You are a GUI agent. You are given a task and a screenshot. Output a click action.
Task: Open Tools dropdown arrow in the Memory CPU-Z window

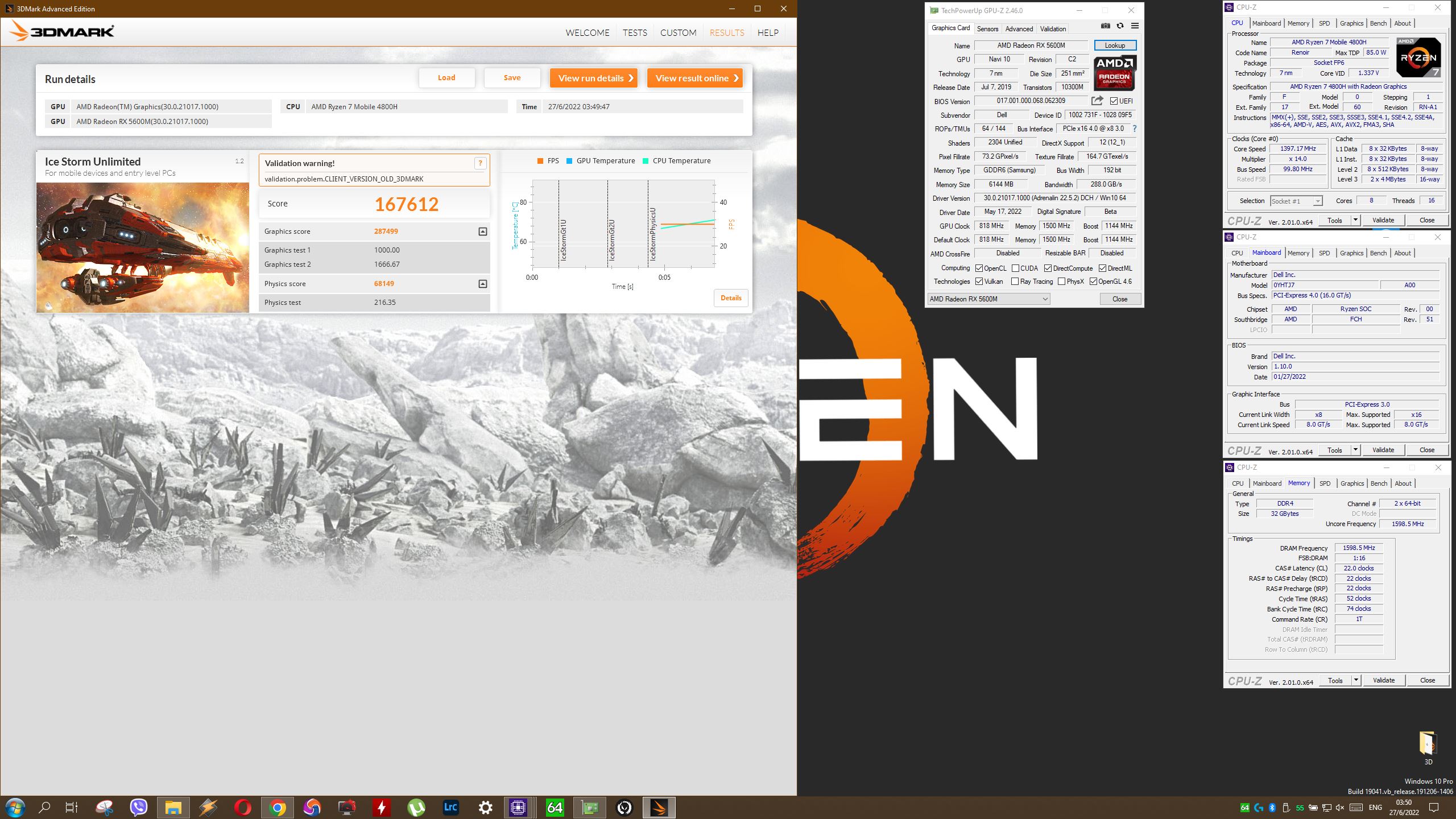click(1356, 680)
